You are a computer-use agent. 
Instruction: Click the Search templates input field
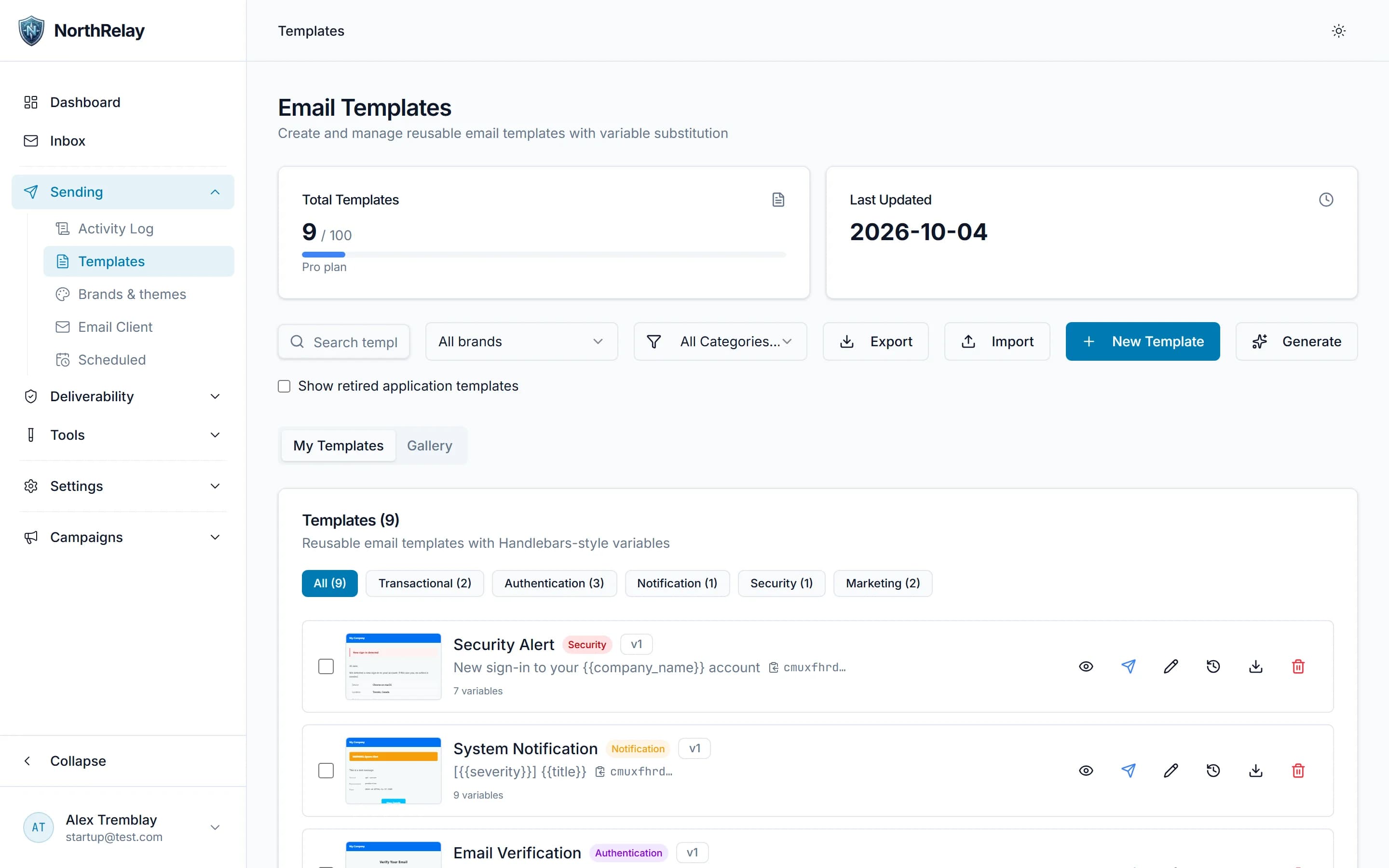[x=344, y=341]
